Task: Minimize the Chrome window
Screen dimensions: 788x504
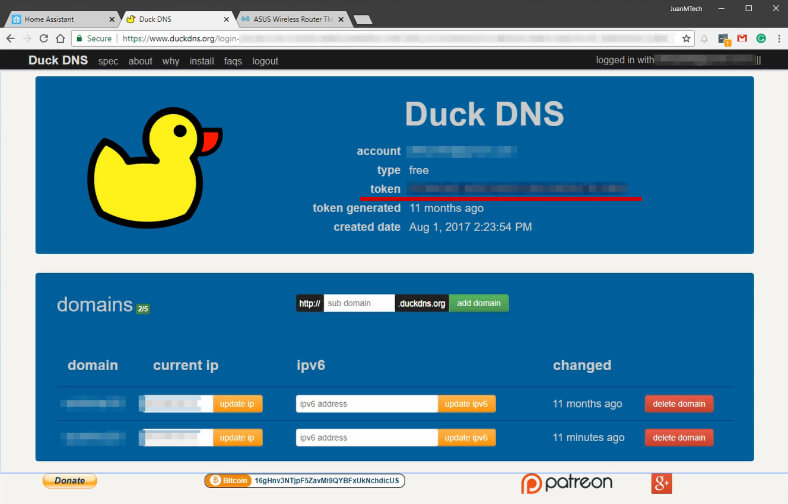Action: (x=721, y=9)
